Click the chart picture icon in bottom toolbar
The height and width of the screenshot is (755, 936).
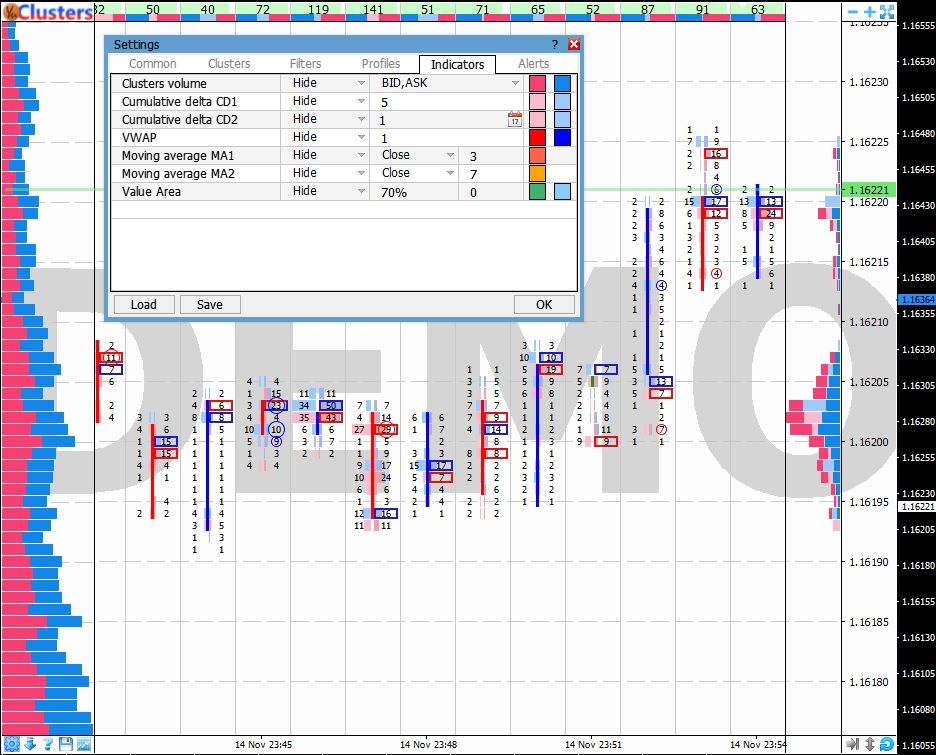point(84,744)
